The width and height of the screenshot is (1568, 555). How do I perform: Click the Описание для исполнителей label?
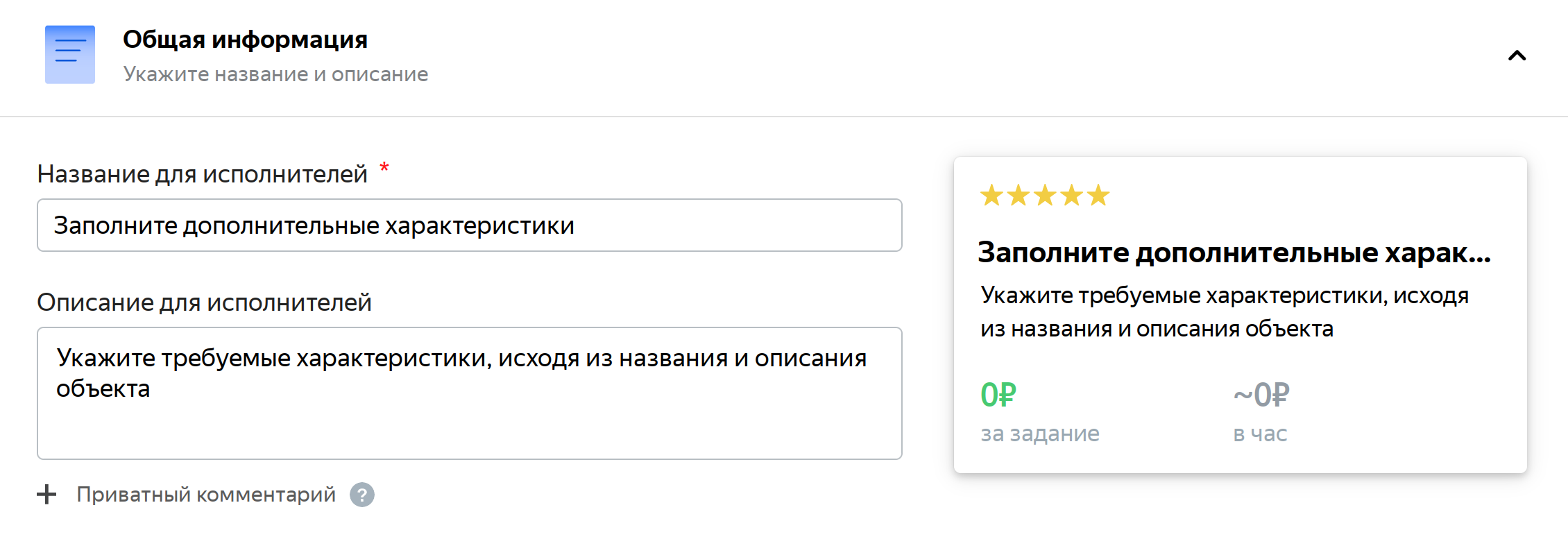point(204,302)
